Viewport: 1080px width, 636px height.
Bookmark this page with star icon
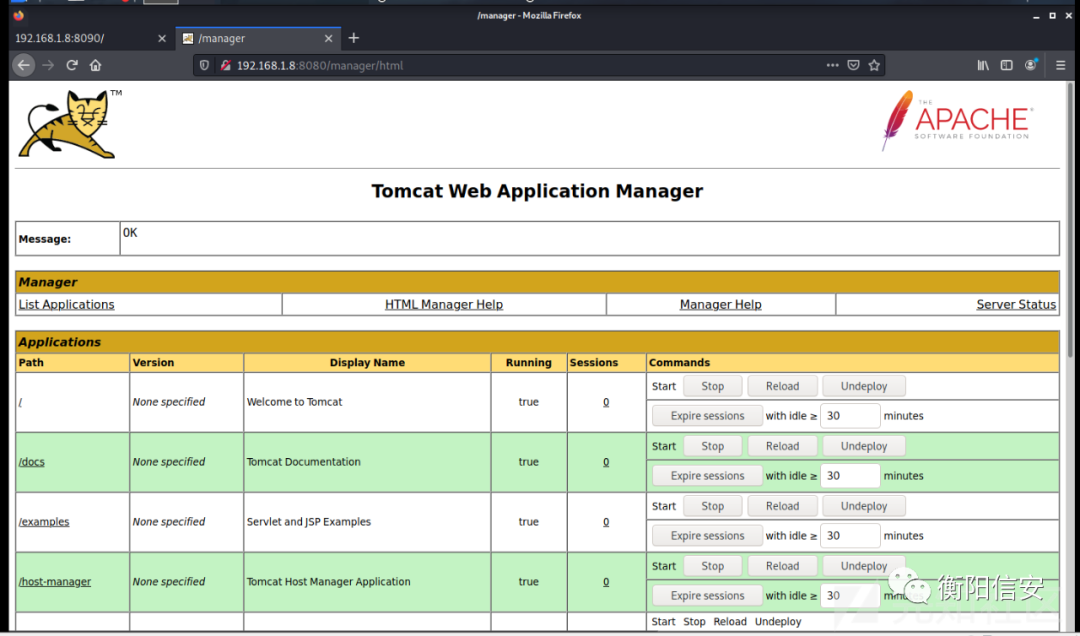[874, 65]
